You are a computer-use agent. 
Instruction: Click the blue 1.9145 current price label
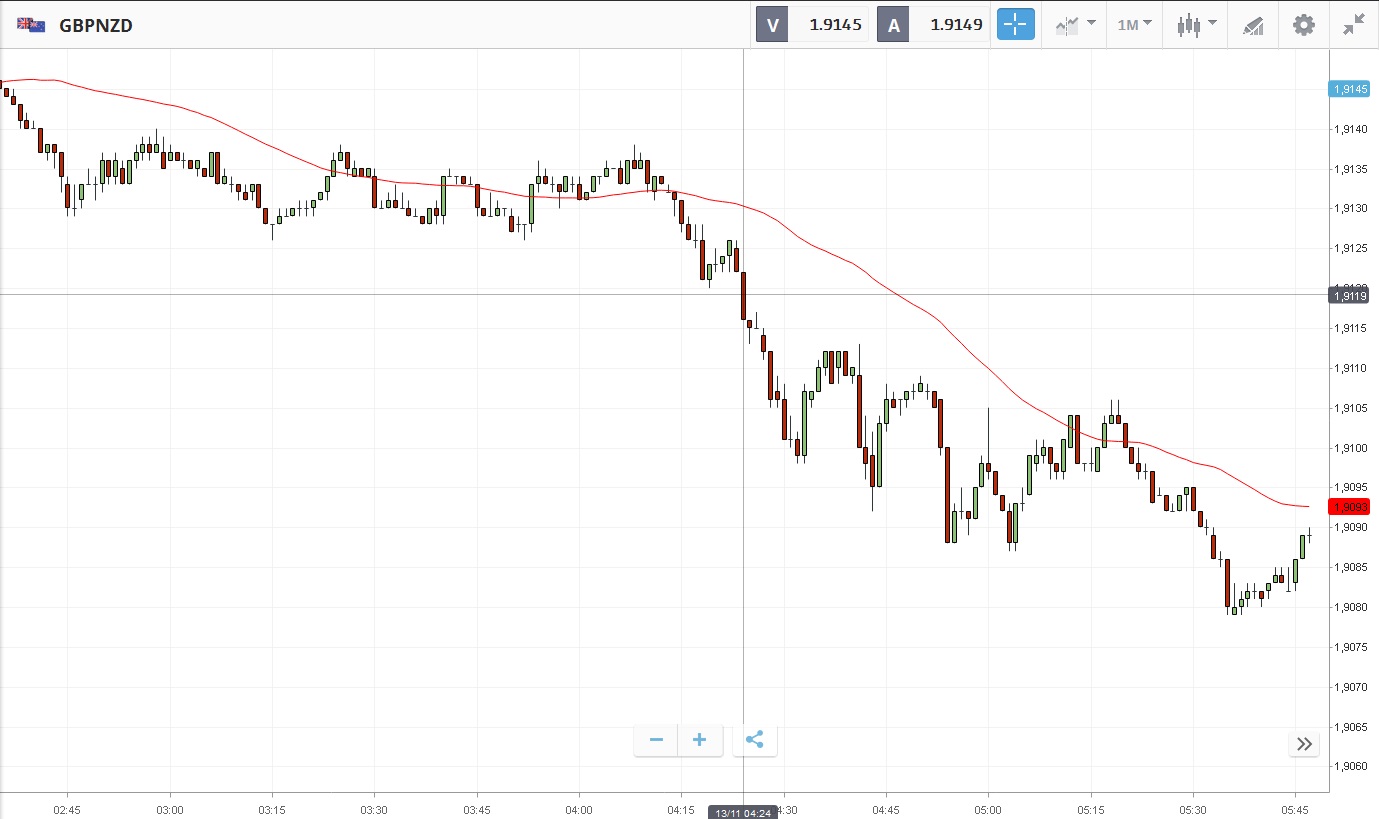1348,89
